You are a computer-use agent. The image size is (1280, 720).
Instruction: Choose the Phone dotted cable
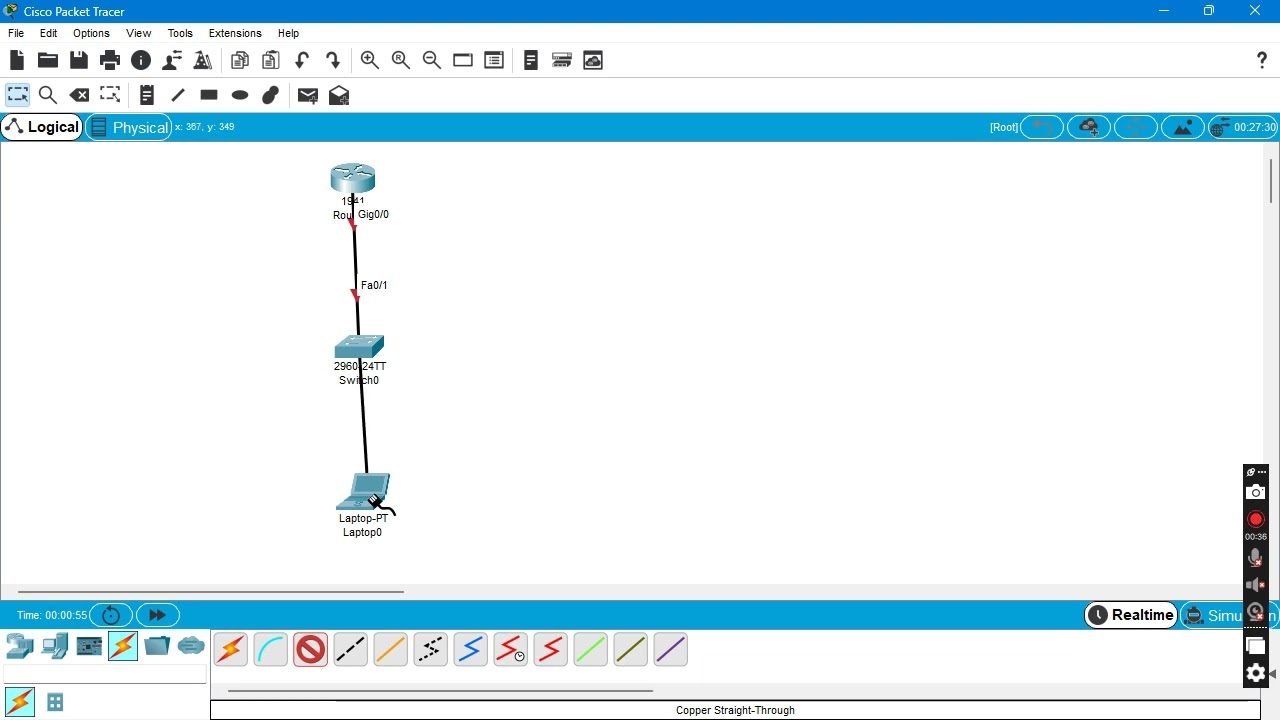[430, 650]
